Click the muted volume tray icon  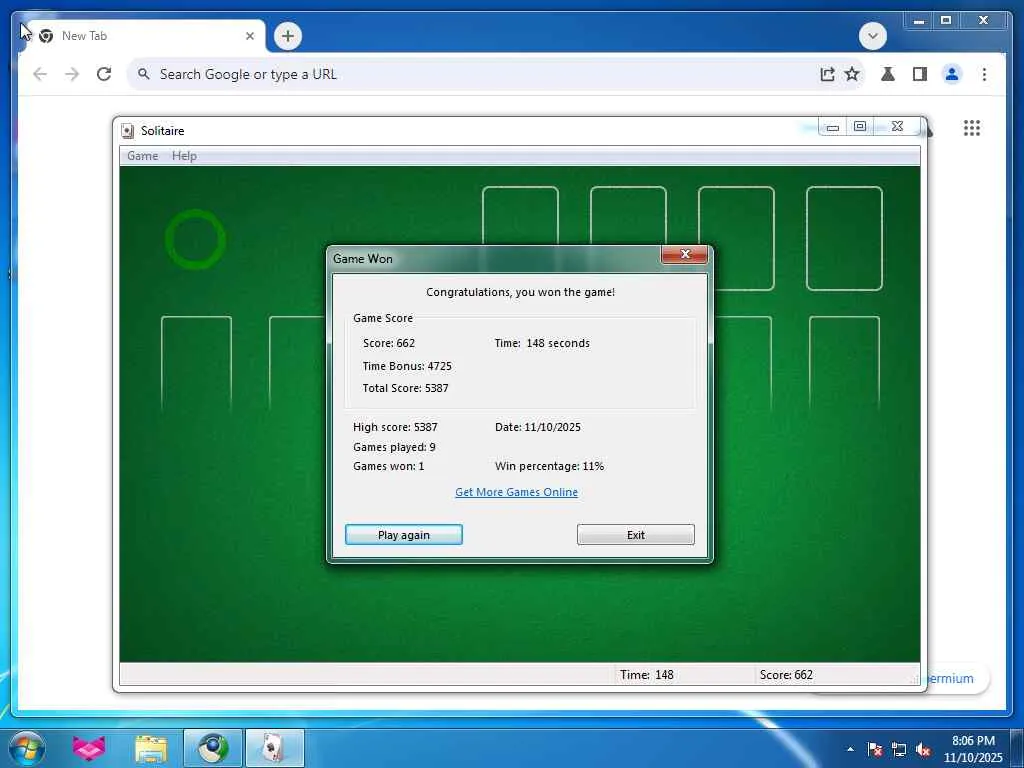point(923,749)
